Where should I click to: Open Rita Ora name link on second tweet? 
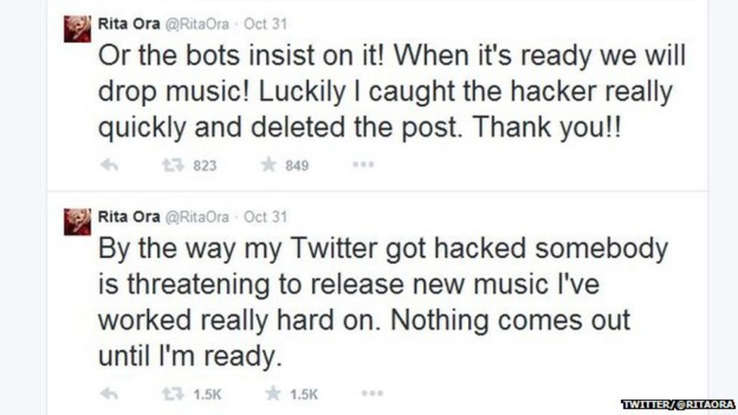pos(129,216)
